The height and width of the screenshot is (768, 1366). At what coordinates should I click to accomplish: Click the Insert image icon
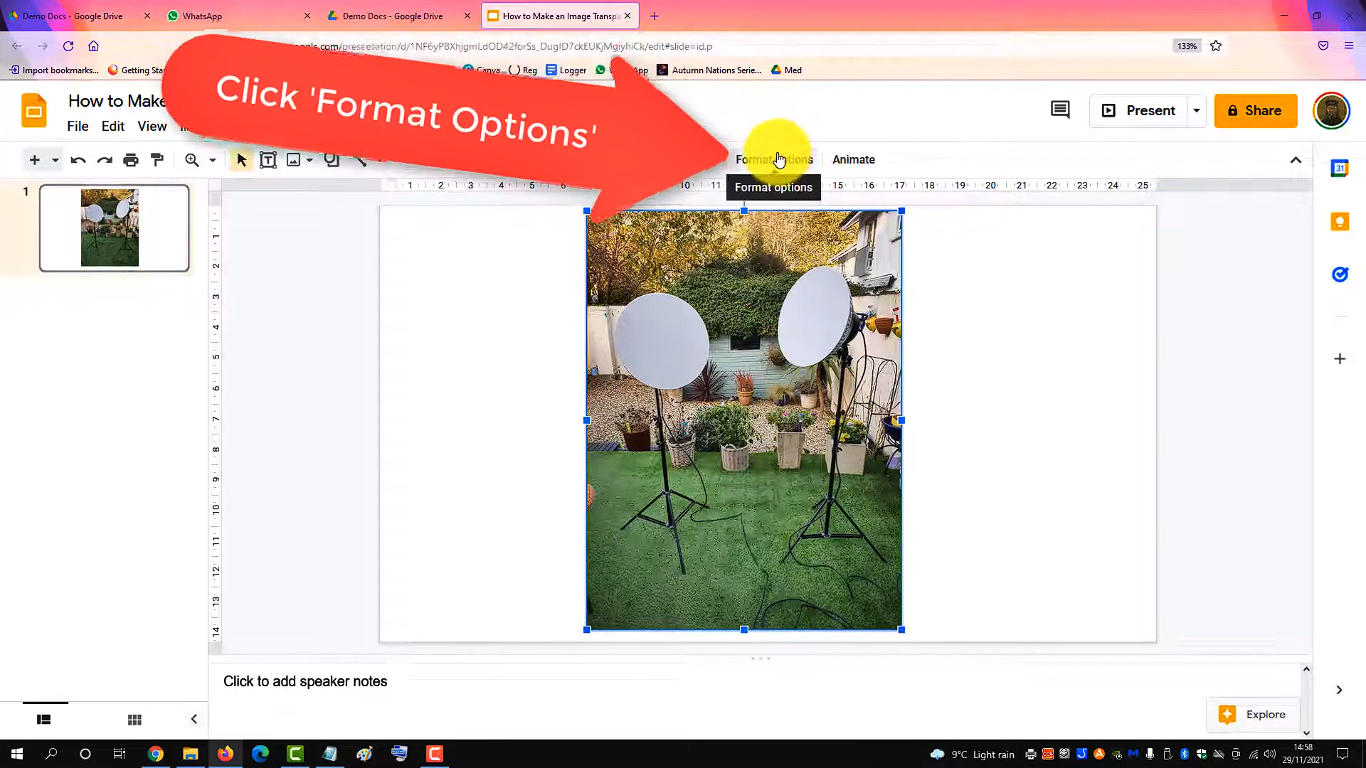coord(293,160)
